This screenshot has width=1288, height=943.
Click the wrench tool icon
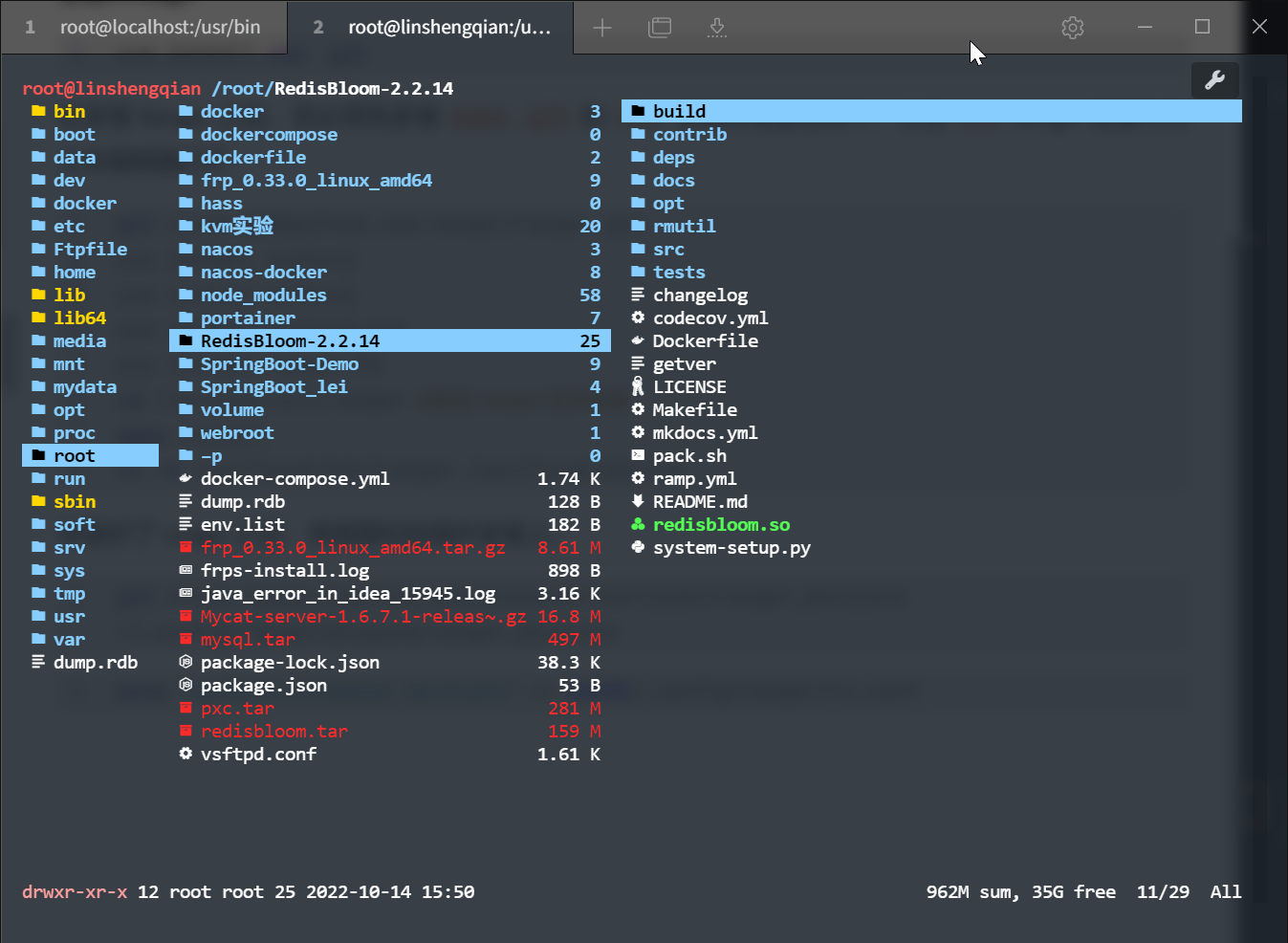[x=1215, y=80]
